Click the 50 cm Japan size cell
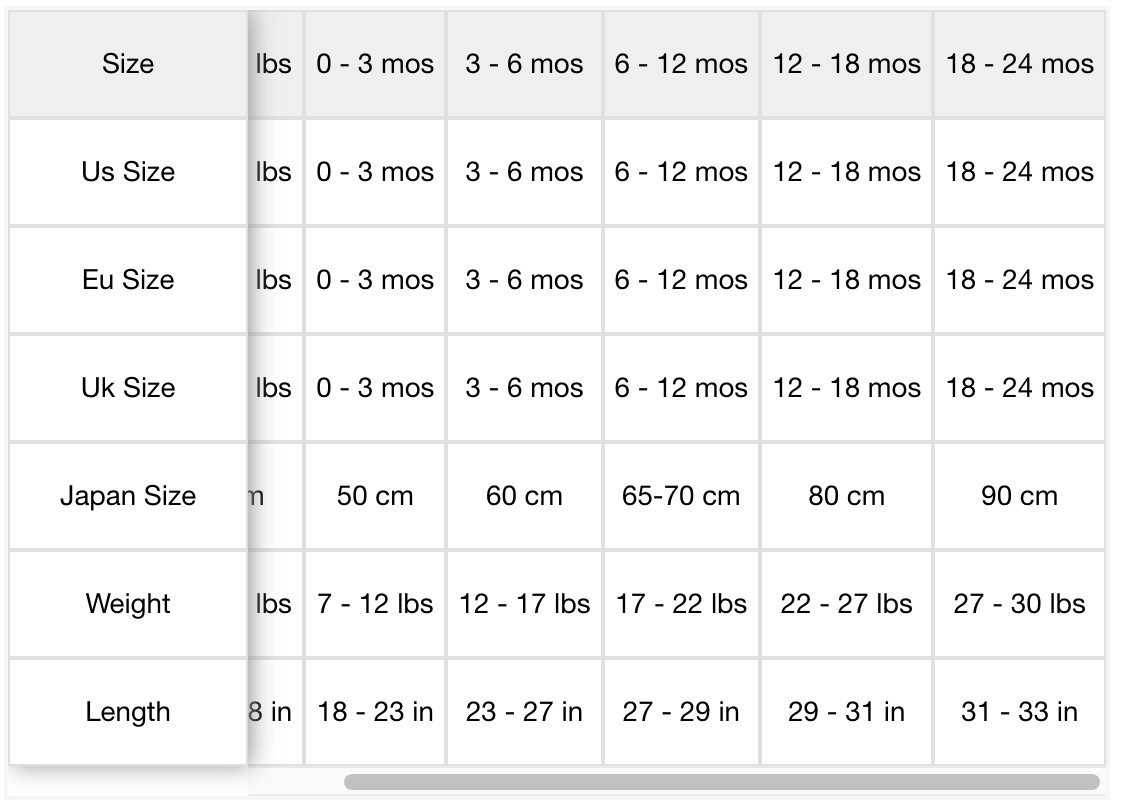Viewport: 1124px width, 808px height. [375, 496]
